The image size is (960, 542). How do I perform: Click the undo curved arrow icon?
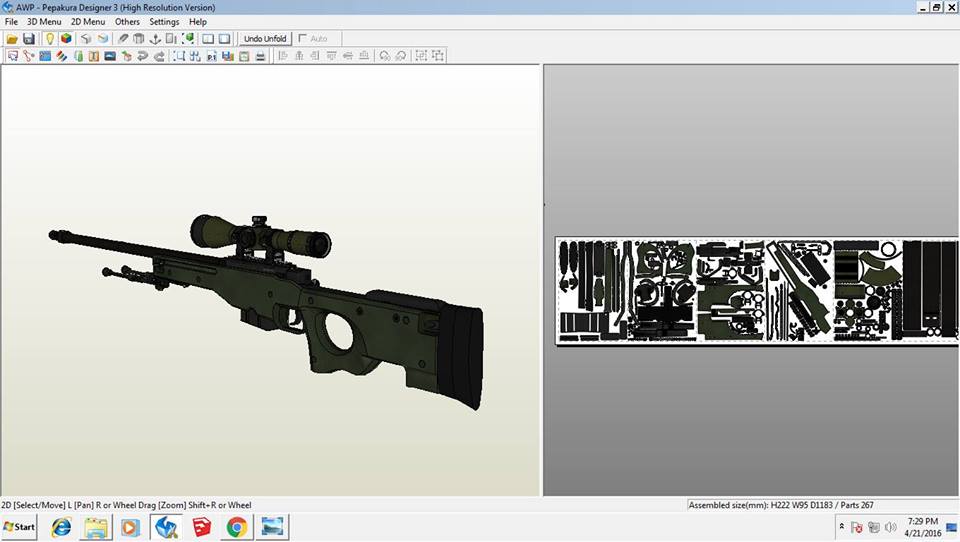pos(143,56)
